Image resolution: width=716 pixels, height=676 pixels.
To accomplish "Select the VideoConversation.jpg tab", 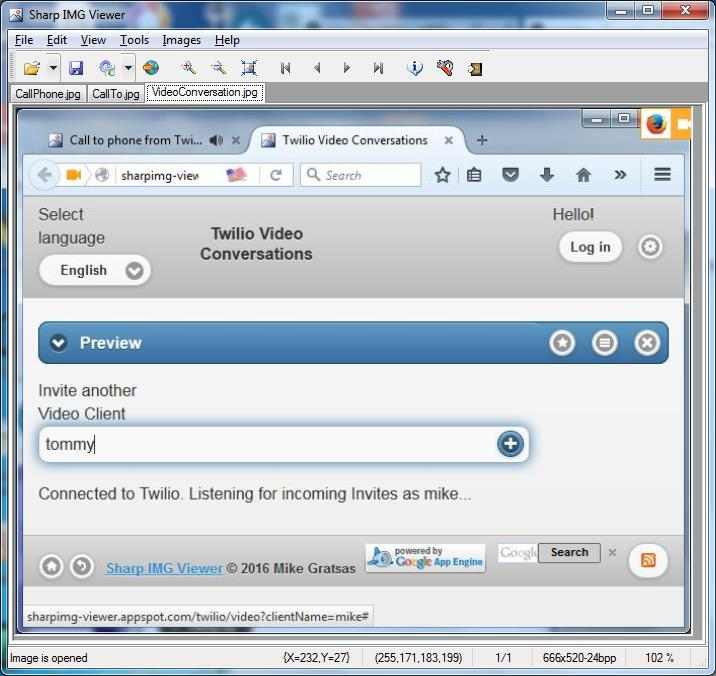I will (205, 92).
